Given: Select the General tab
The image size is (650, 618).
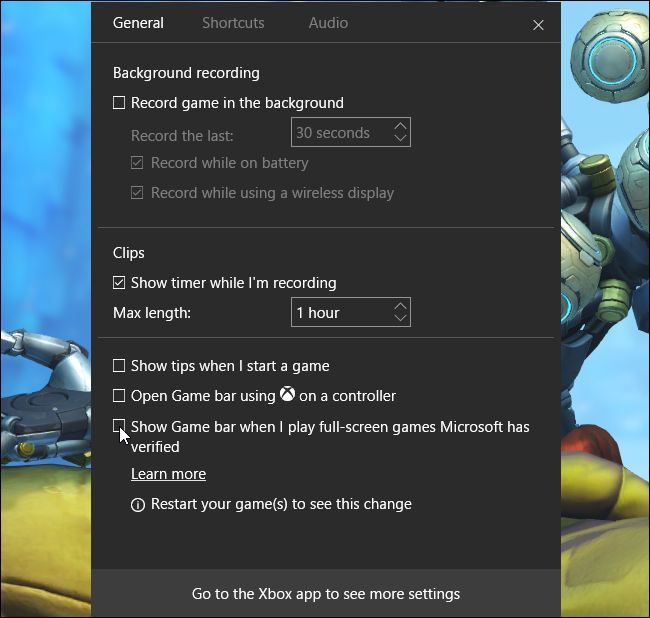Looking at the screenshot, I should coord(138,23).
